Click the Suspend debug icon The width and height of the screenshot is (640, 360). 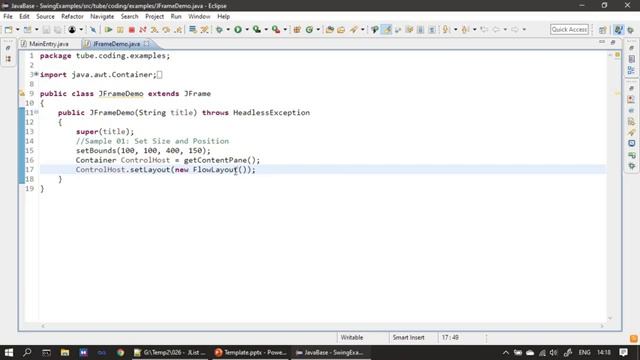click(x=120, y=30)
